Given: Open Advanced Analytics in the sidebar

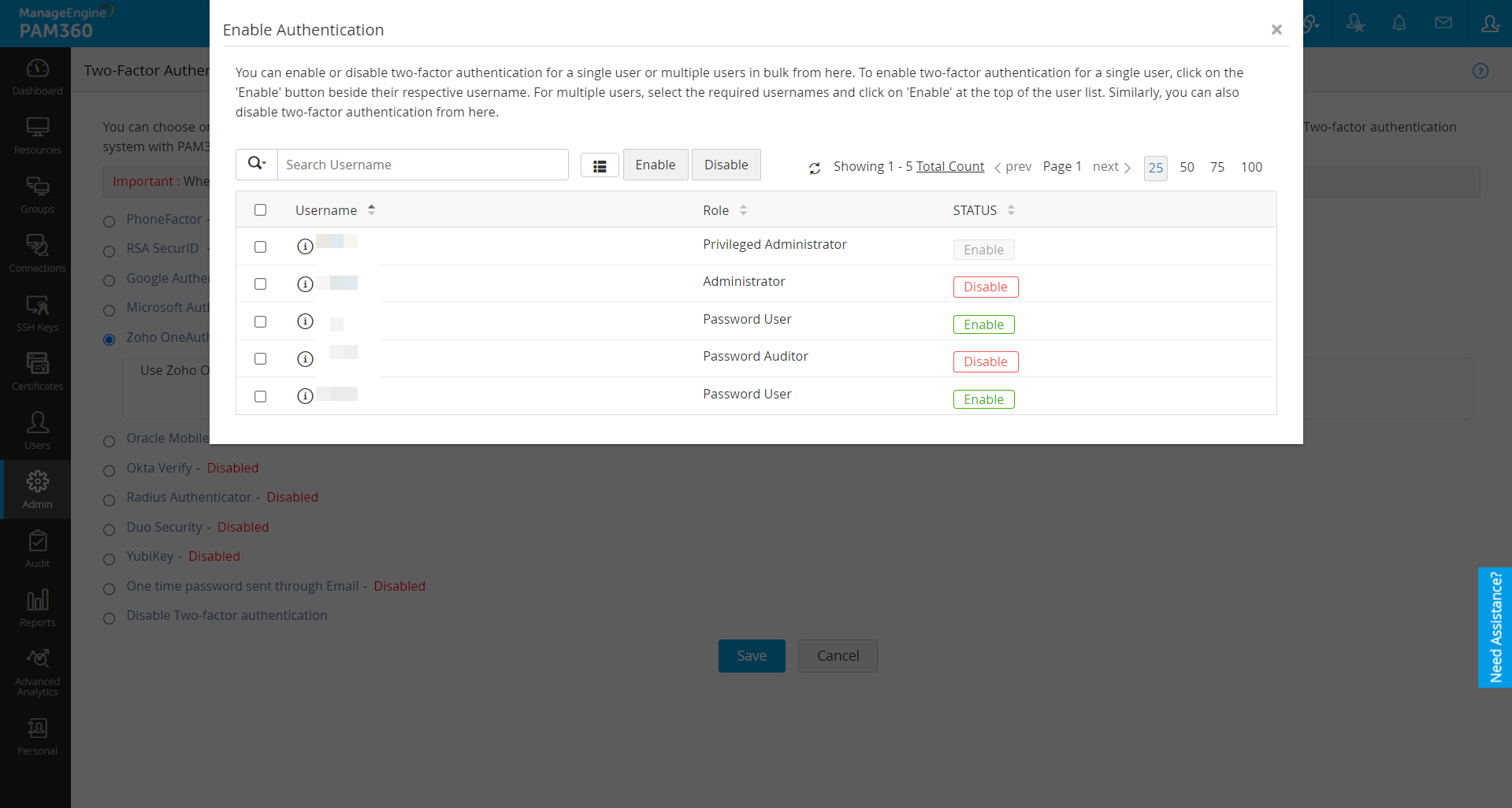Looking at the screenshot, I should (x=37, y=673).
